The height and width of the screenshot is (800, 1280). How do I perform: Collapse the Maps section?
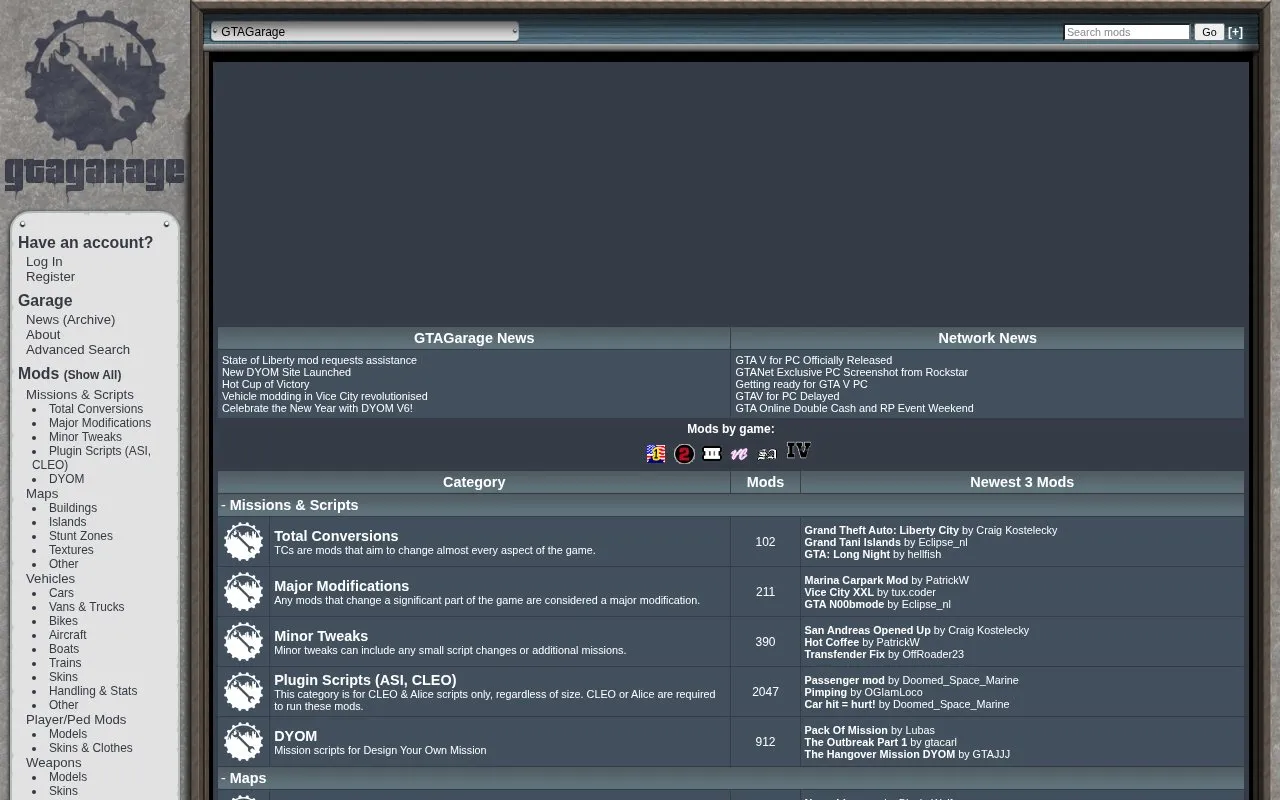click(x=224, y=778)
